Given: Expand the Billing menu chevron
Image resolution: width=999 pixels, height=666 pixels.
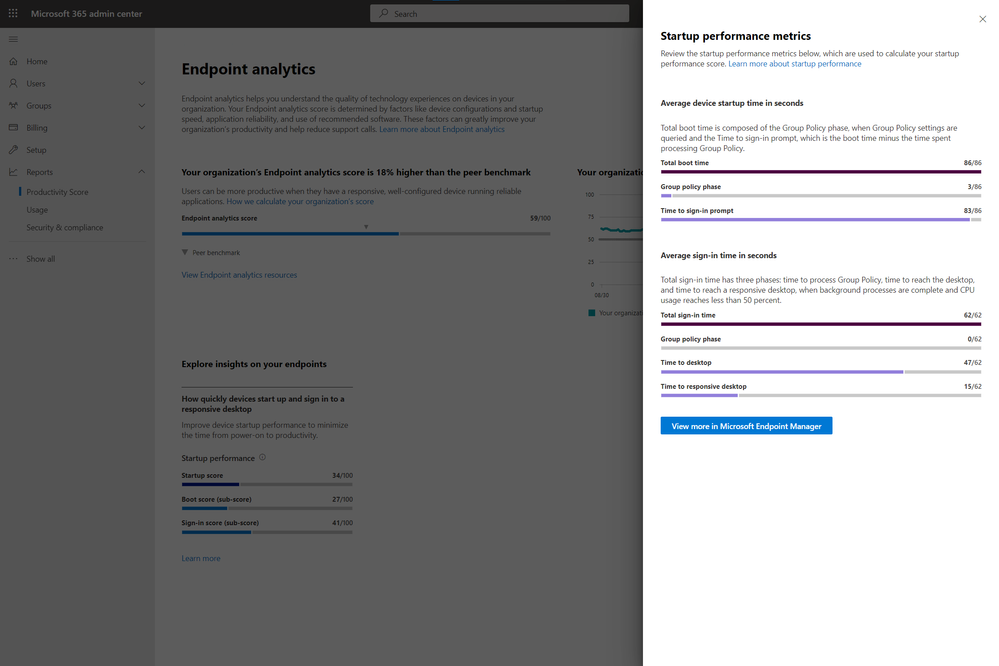Looking at the screenshot, I should click(x=141, y=128).
